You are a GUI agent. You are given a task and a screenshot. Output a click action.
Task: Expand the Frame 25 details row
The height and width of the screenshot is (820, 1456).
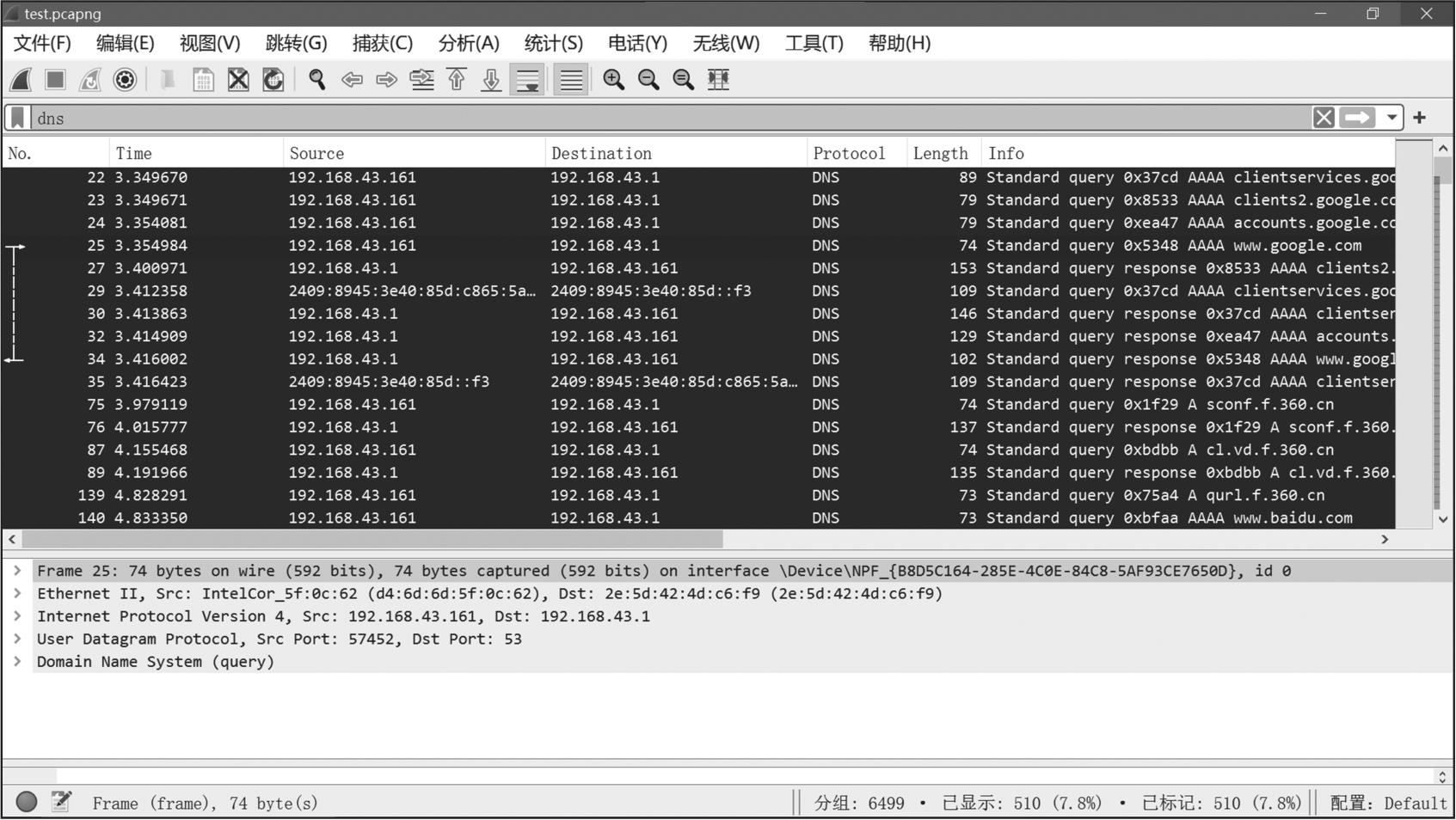coord(17,571)
